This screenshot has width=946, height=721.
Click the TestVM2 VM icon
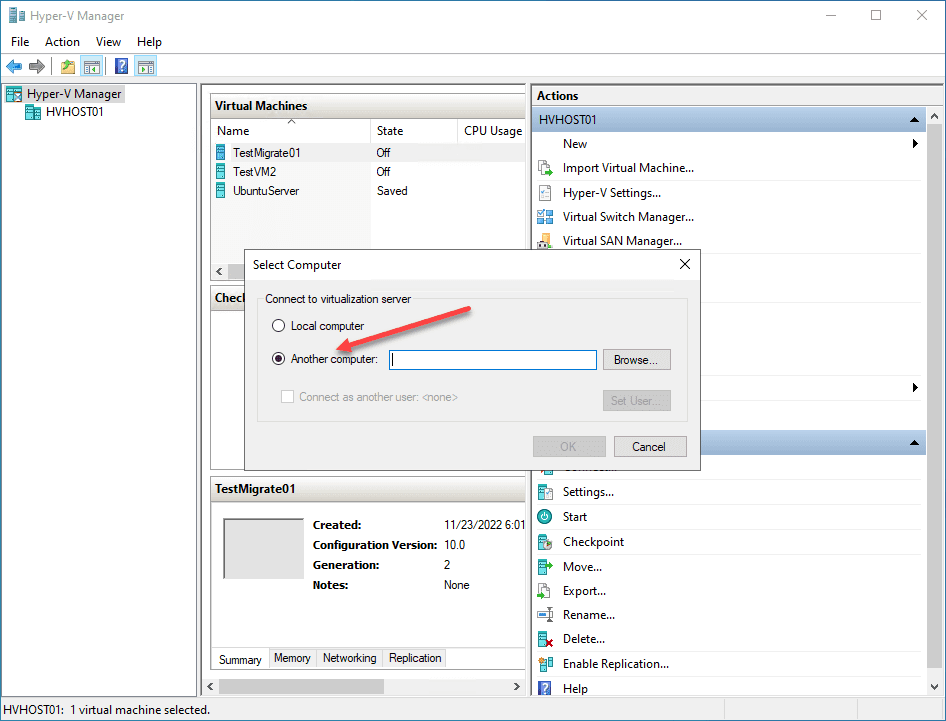[221, 172]
